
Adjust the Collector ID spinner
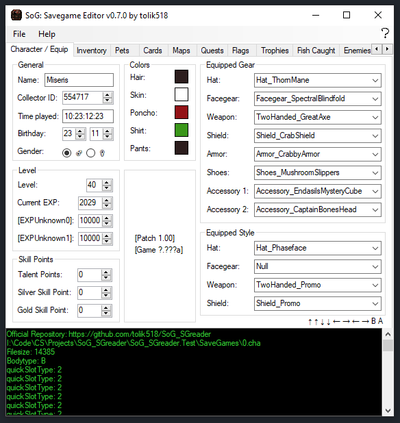[x=107, y=98]
